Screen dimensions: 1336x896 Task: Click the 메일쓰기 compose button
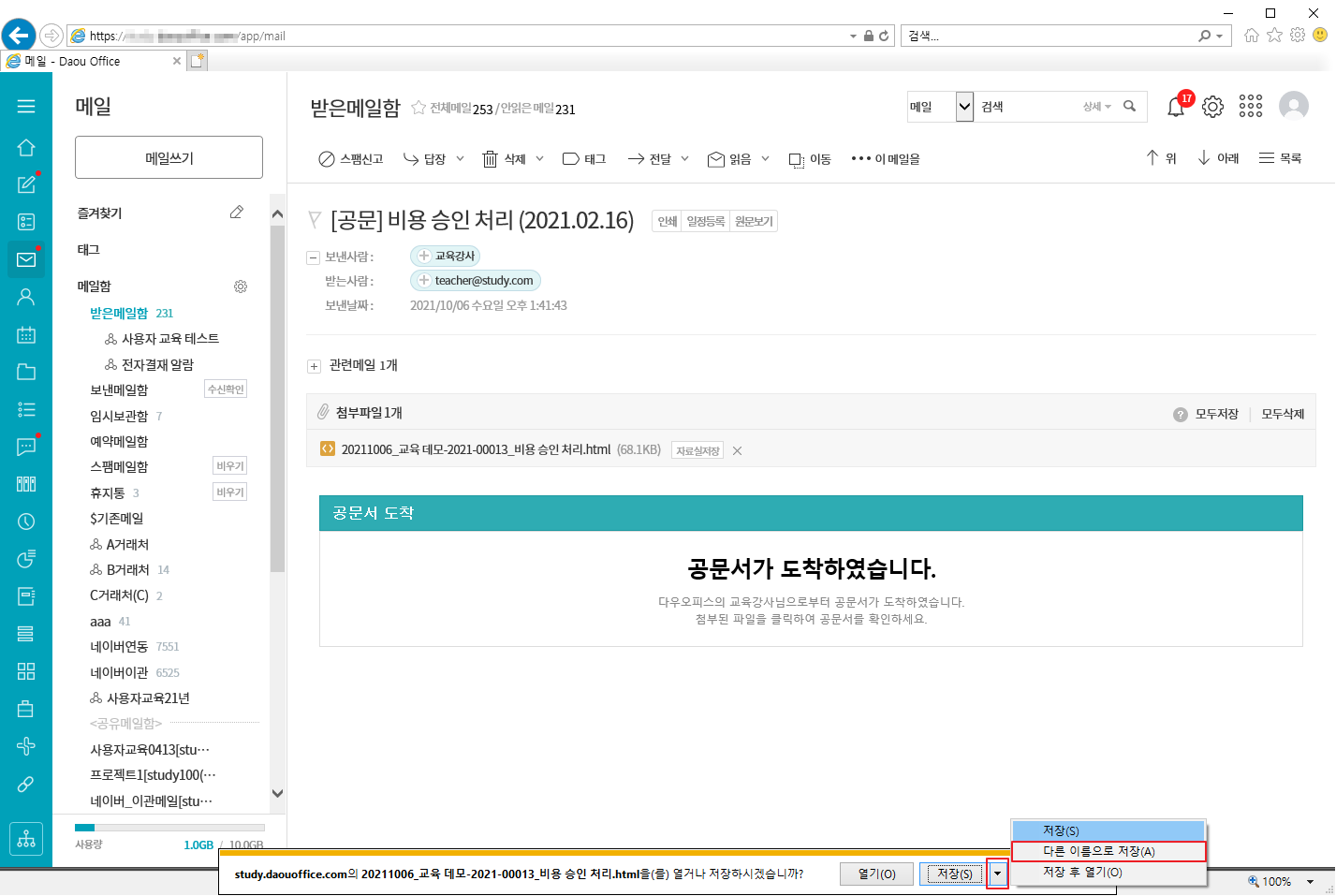pos(169,157)
